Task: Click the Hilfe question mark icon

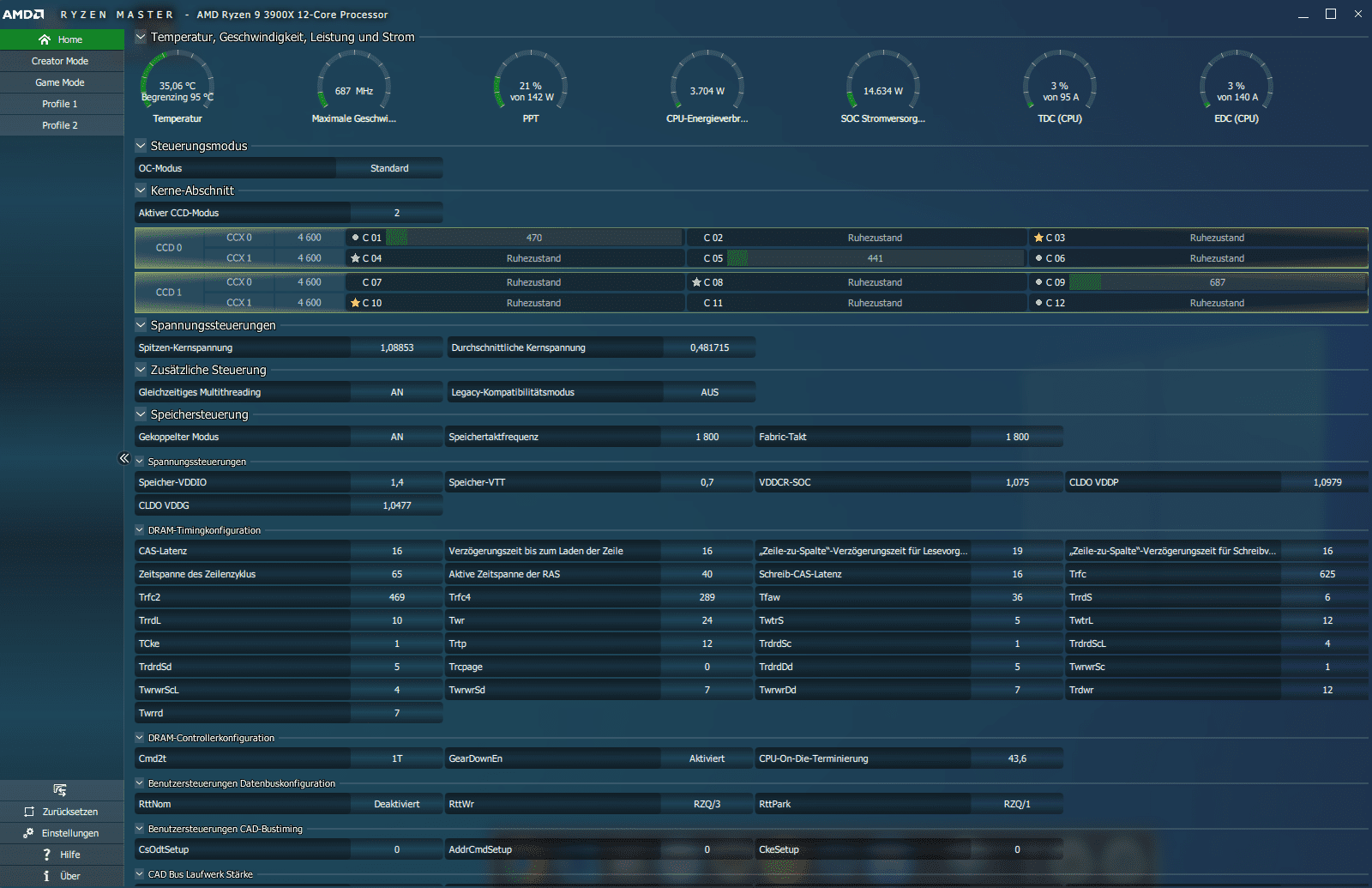Action: tap(46, 855)
